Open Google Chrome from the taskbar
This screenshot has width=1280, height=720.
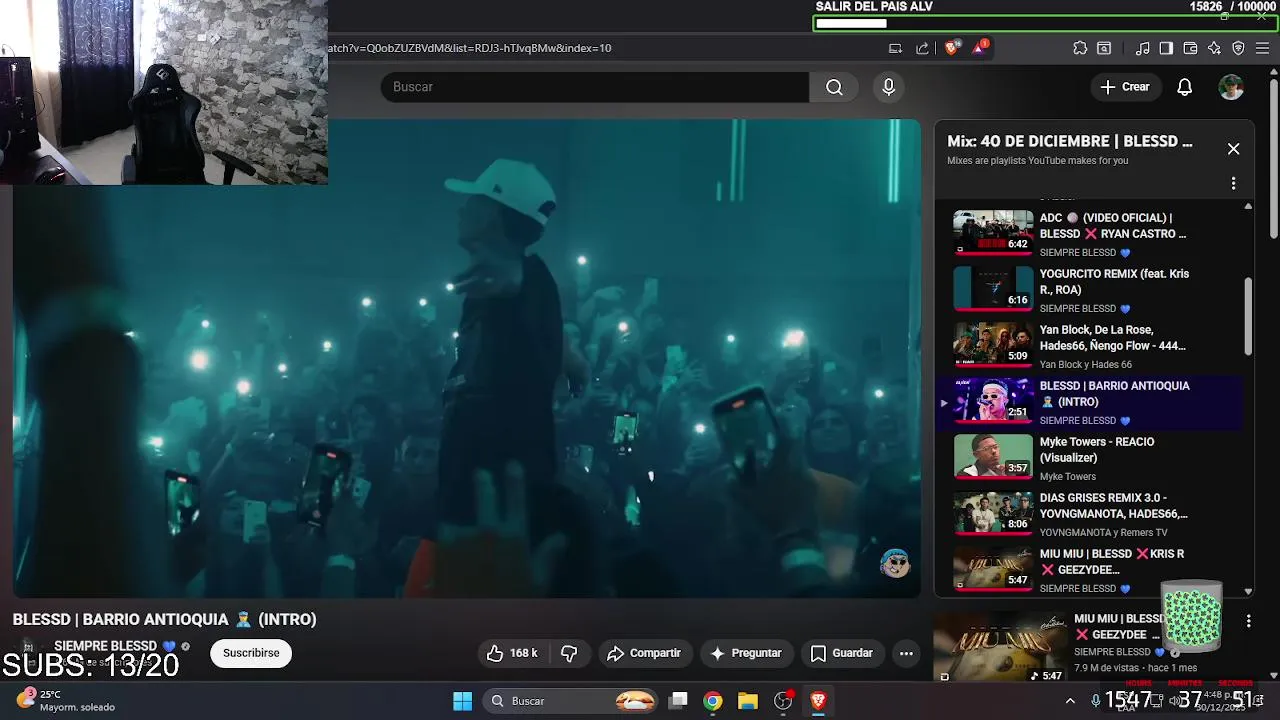pyautogui.click(x=713, y=701)
